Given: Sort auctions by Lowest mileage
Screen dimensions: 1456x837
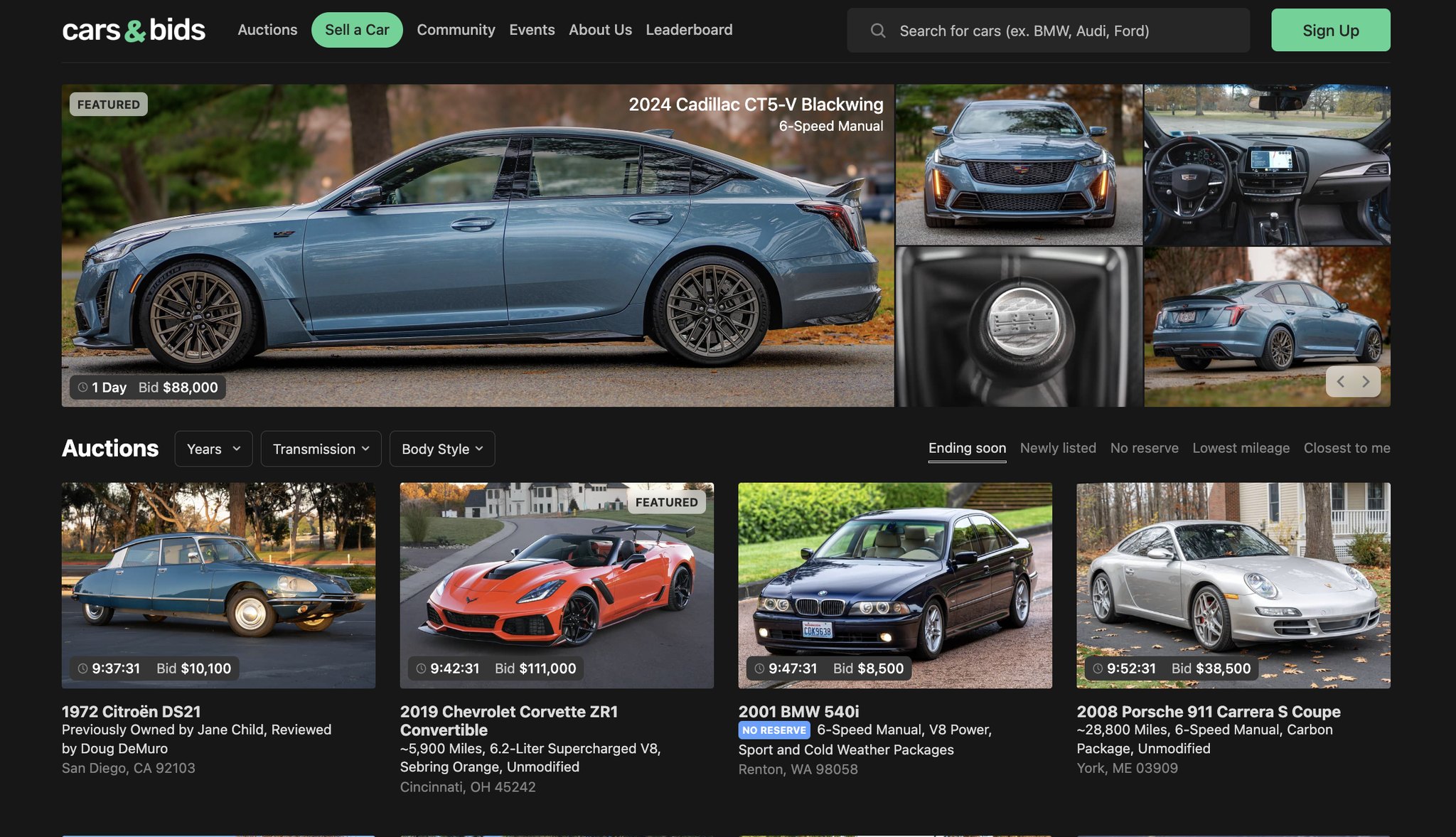Looking at the screenshot, I should click(1241, 448).
